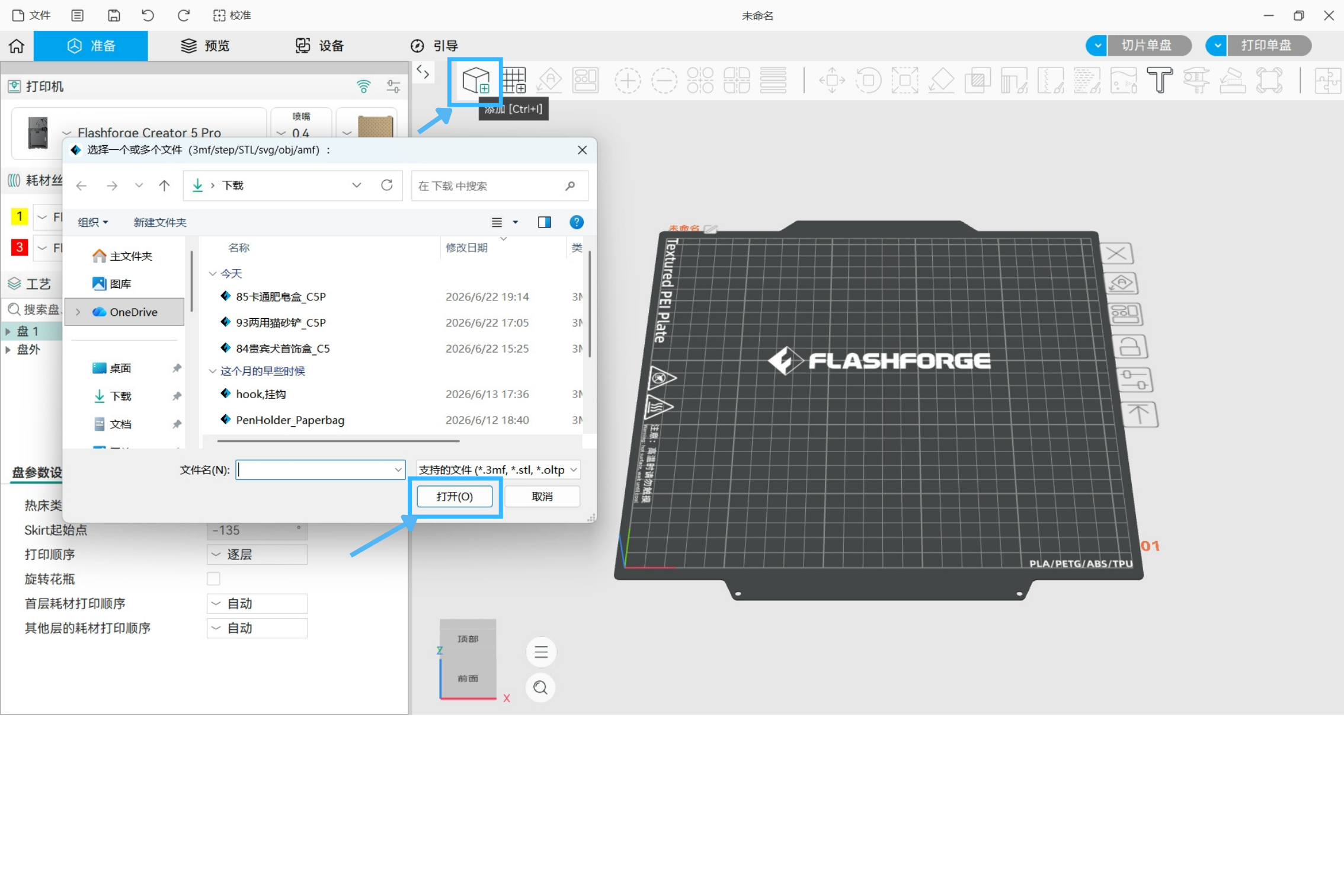Select the Move gizmo arrows icon
This screenshot has width=1344, height=896.
pos(832,81)
